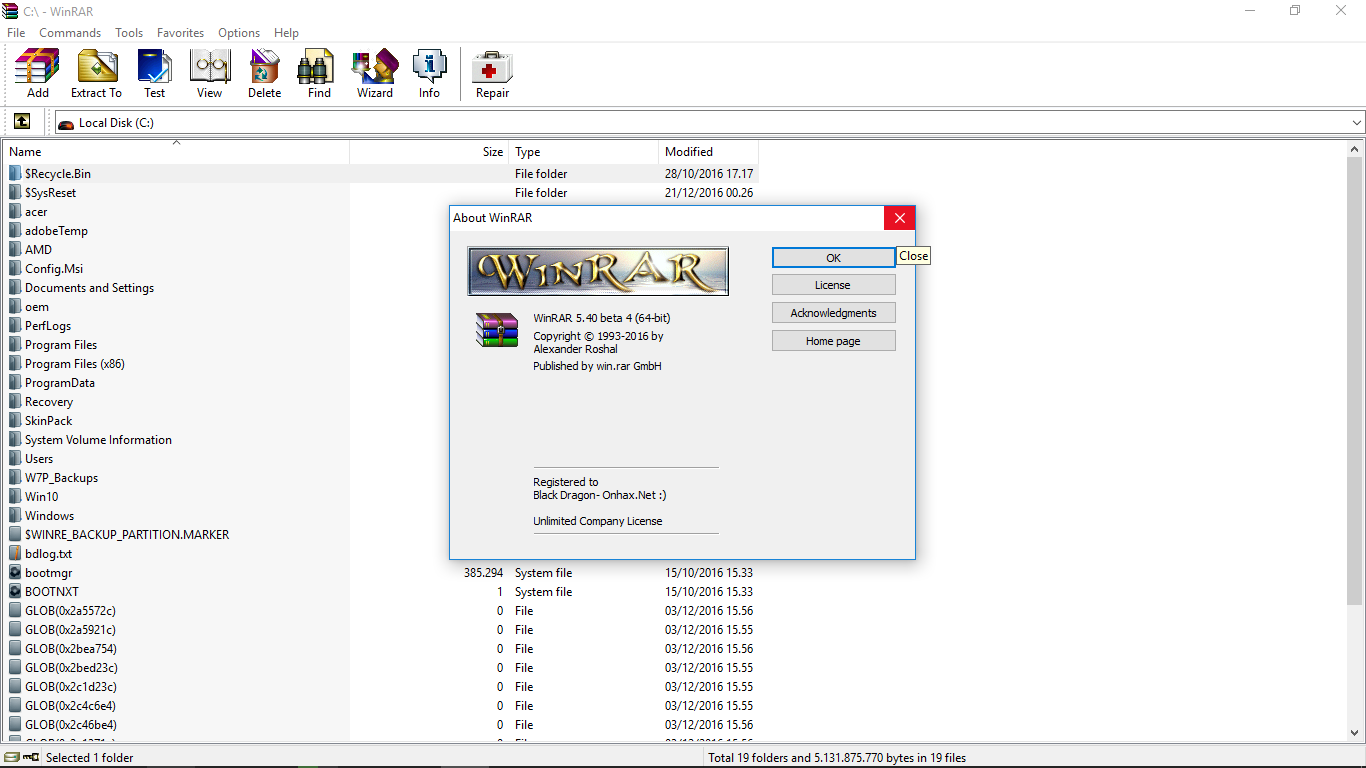Open the Tools menu

pos(129,32)
